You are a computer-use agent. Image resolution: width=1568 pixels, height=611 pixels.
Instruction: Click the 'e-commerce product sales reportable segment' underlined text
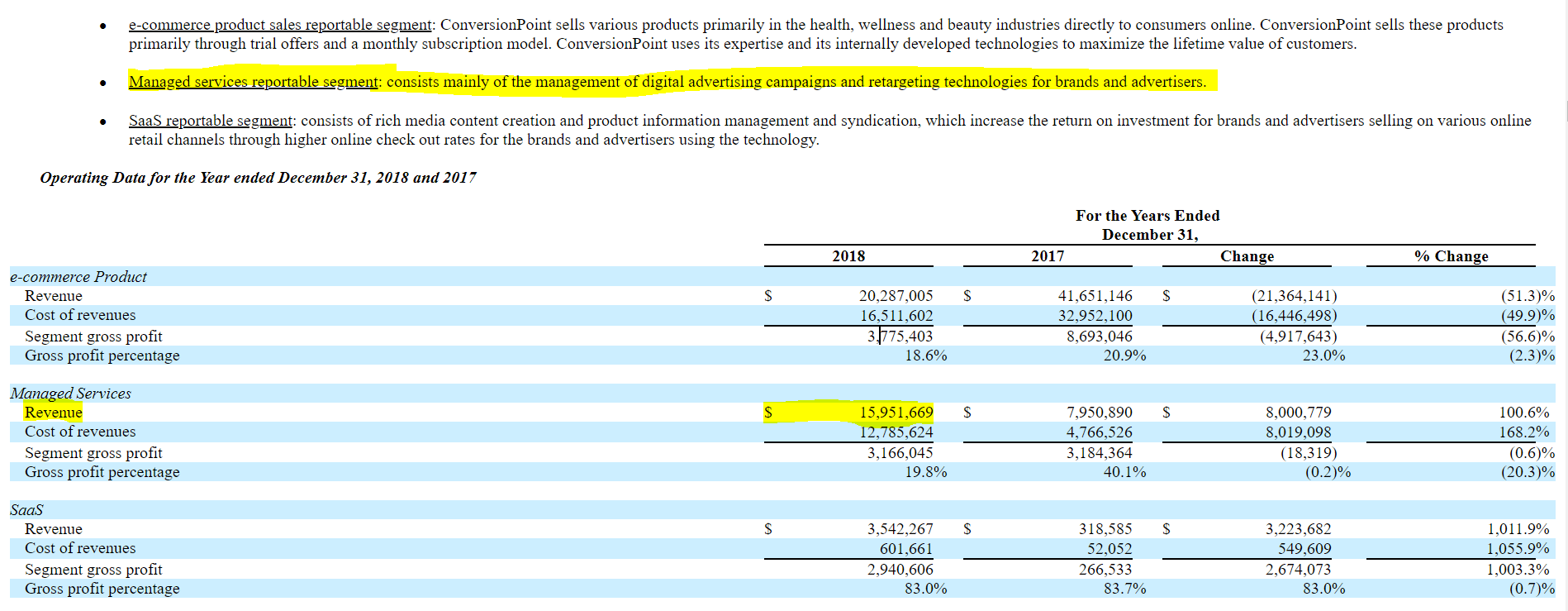280,25
